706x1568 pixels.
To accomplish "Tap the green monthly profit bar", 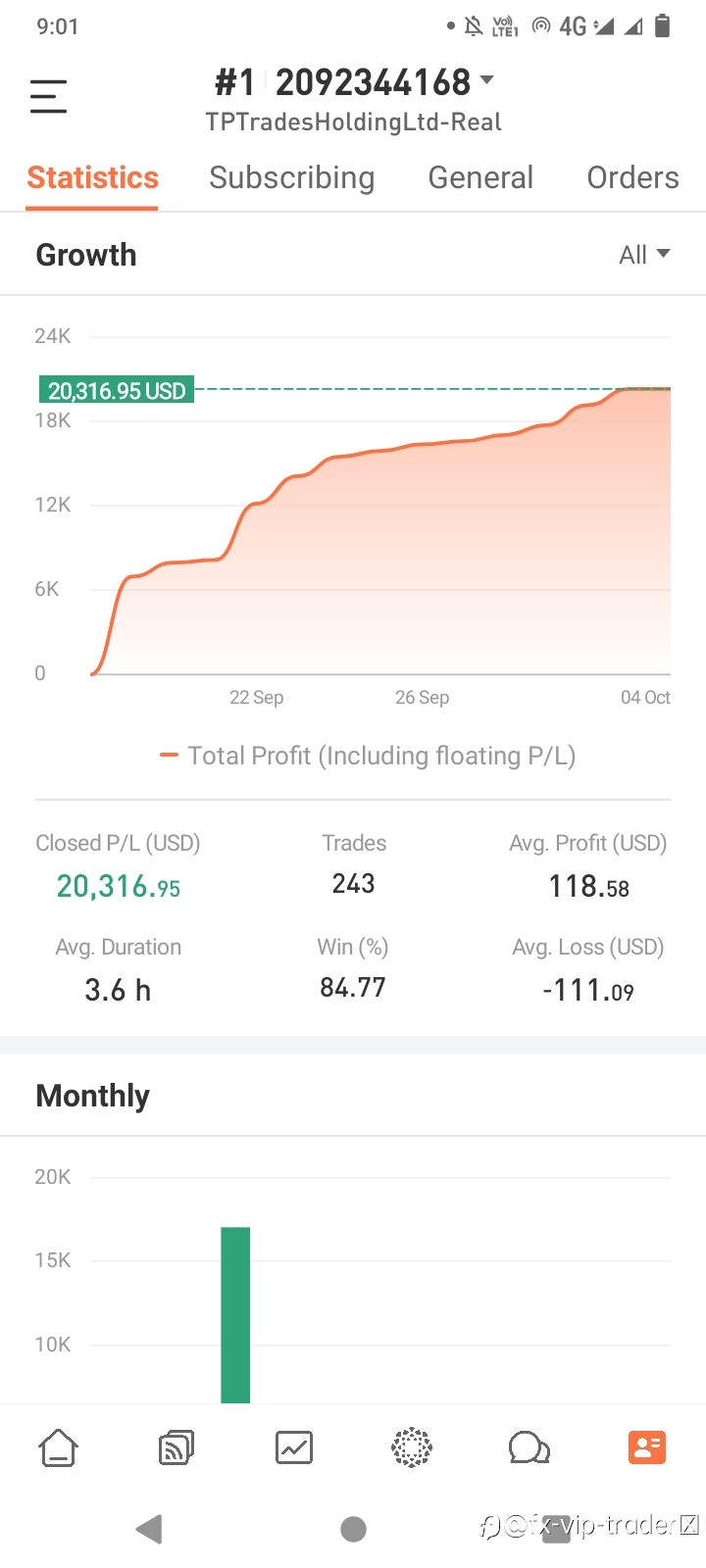I will pyautogui.click(x=235, y=1313).
